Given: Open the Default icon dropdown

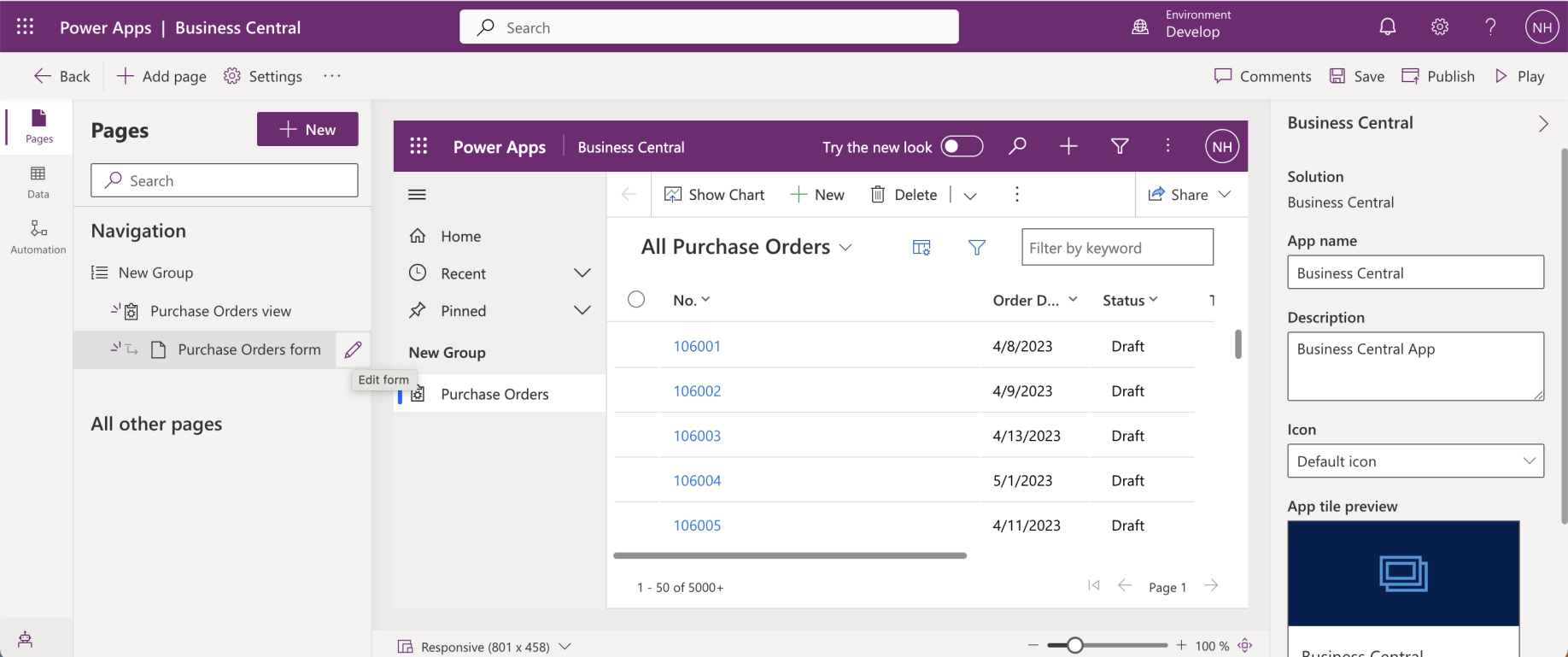Looking at the screenshot, I should (x=1414, y=461).
